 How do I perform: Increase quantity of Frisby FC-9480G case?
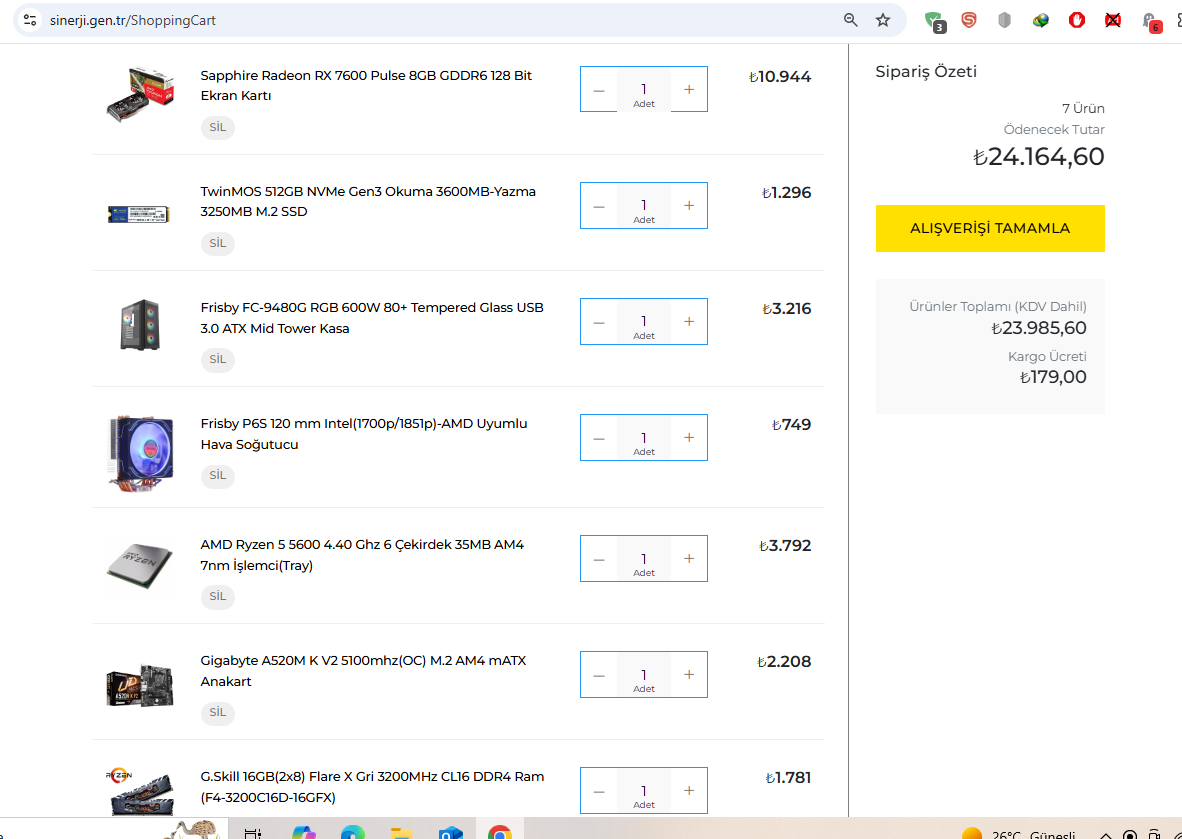pyautogui.click(x=689, y=322)
